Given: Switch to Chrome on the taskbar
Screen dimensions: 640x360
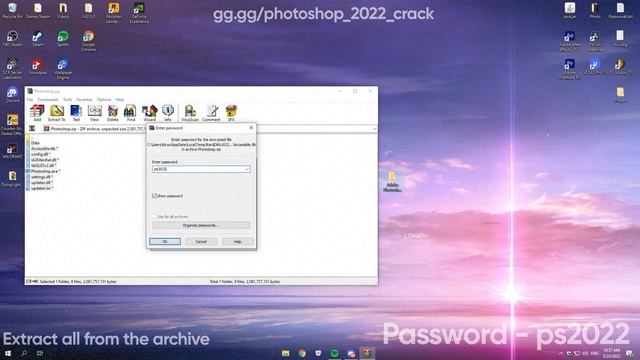Looking at the screenshot, I should [x=302, y=353].
